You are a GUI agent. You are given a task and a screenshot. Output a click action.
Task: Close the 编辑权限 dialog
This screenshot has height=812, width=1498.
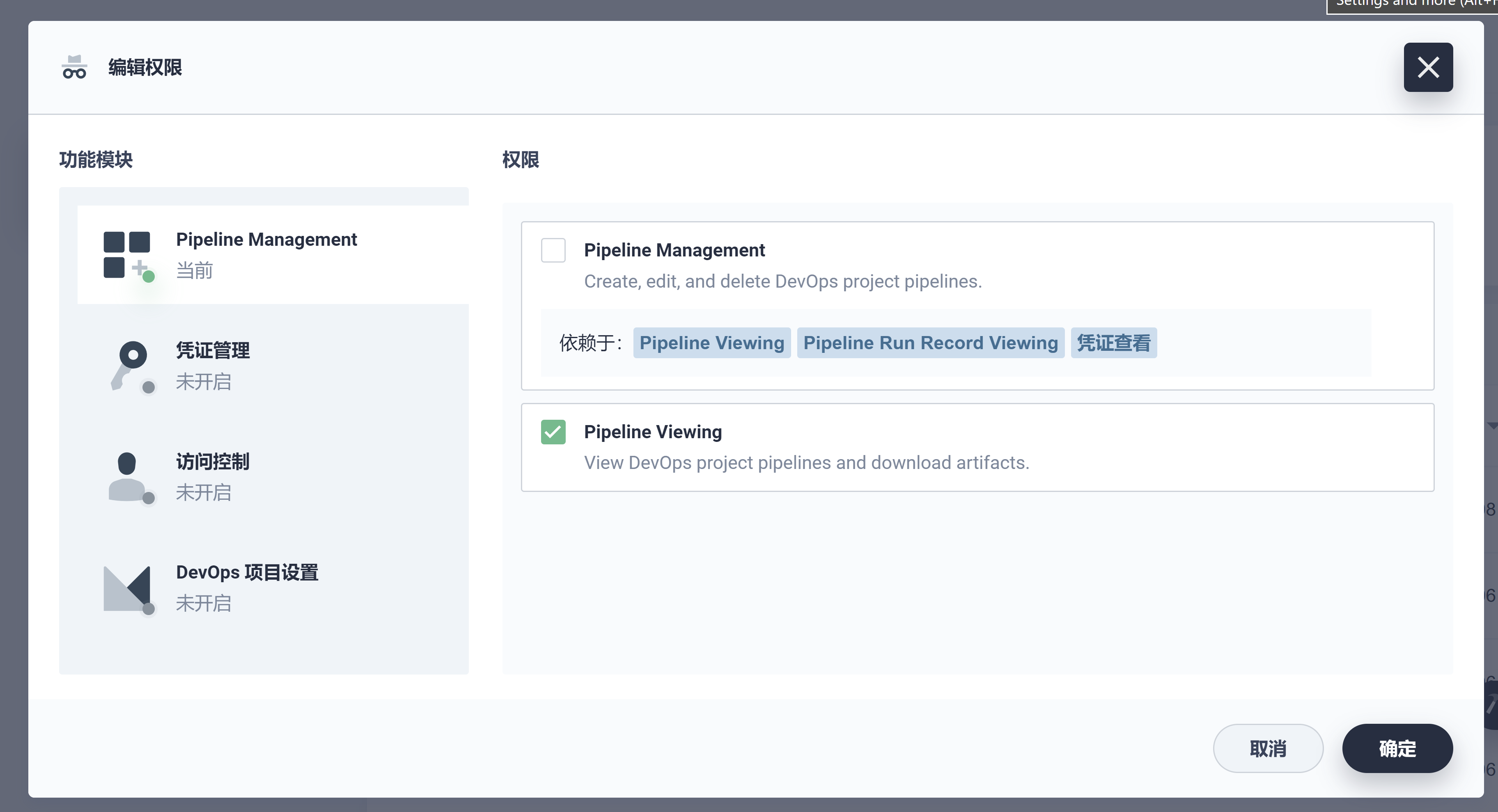pos(1428,67)
